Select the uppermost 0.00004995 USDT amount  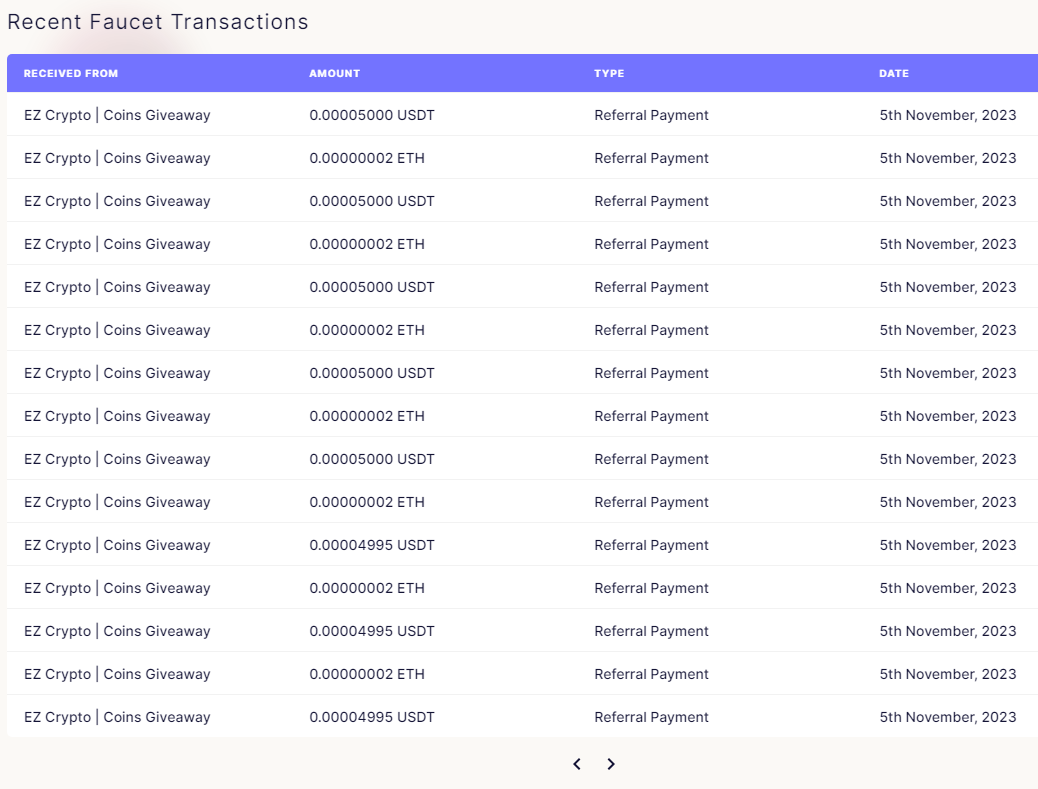372,545
